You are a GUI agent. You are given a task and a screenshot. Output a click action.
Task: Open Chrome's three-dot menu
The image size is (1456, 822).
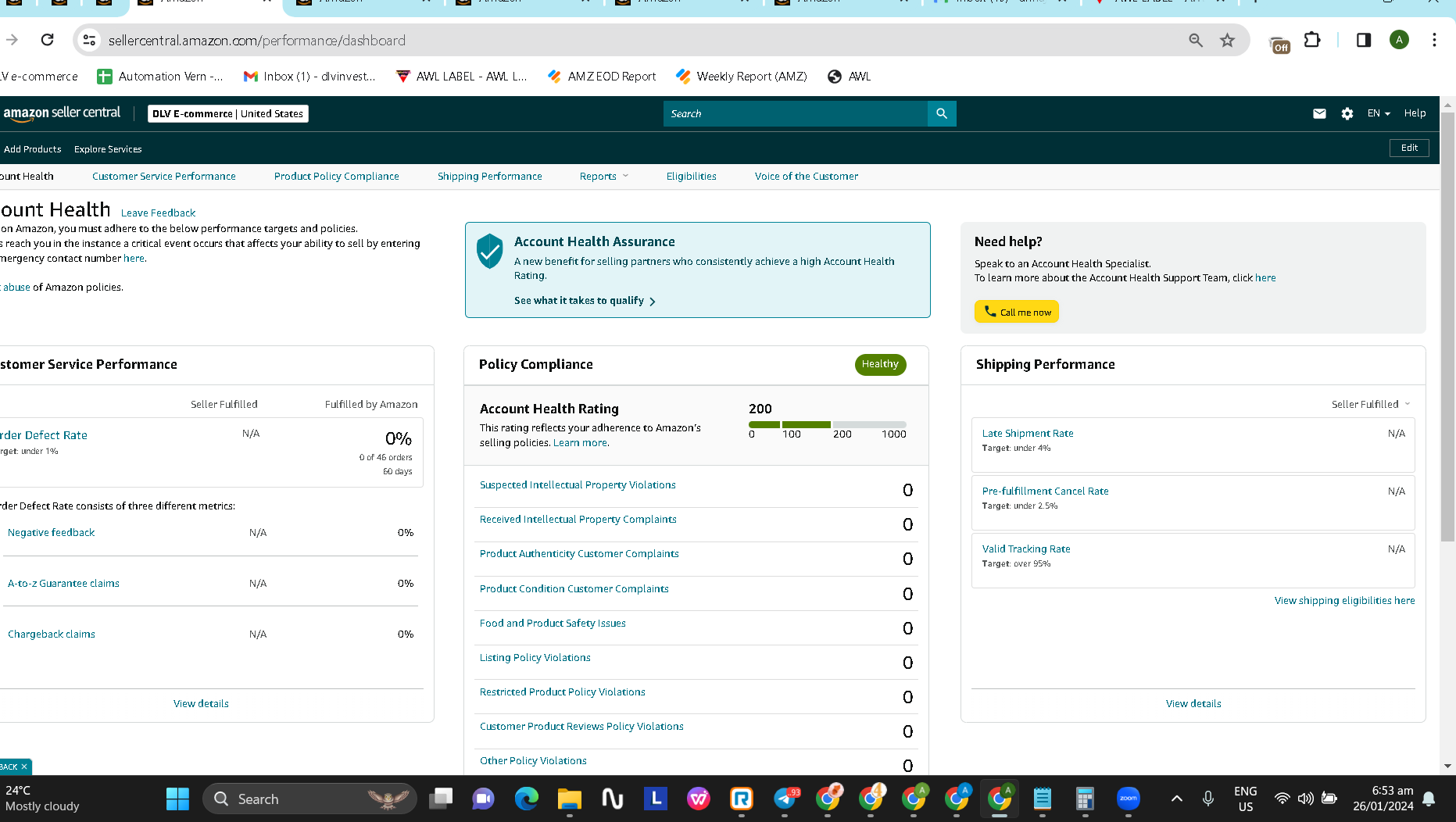tap(1434, 40)
